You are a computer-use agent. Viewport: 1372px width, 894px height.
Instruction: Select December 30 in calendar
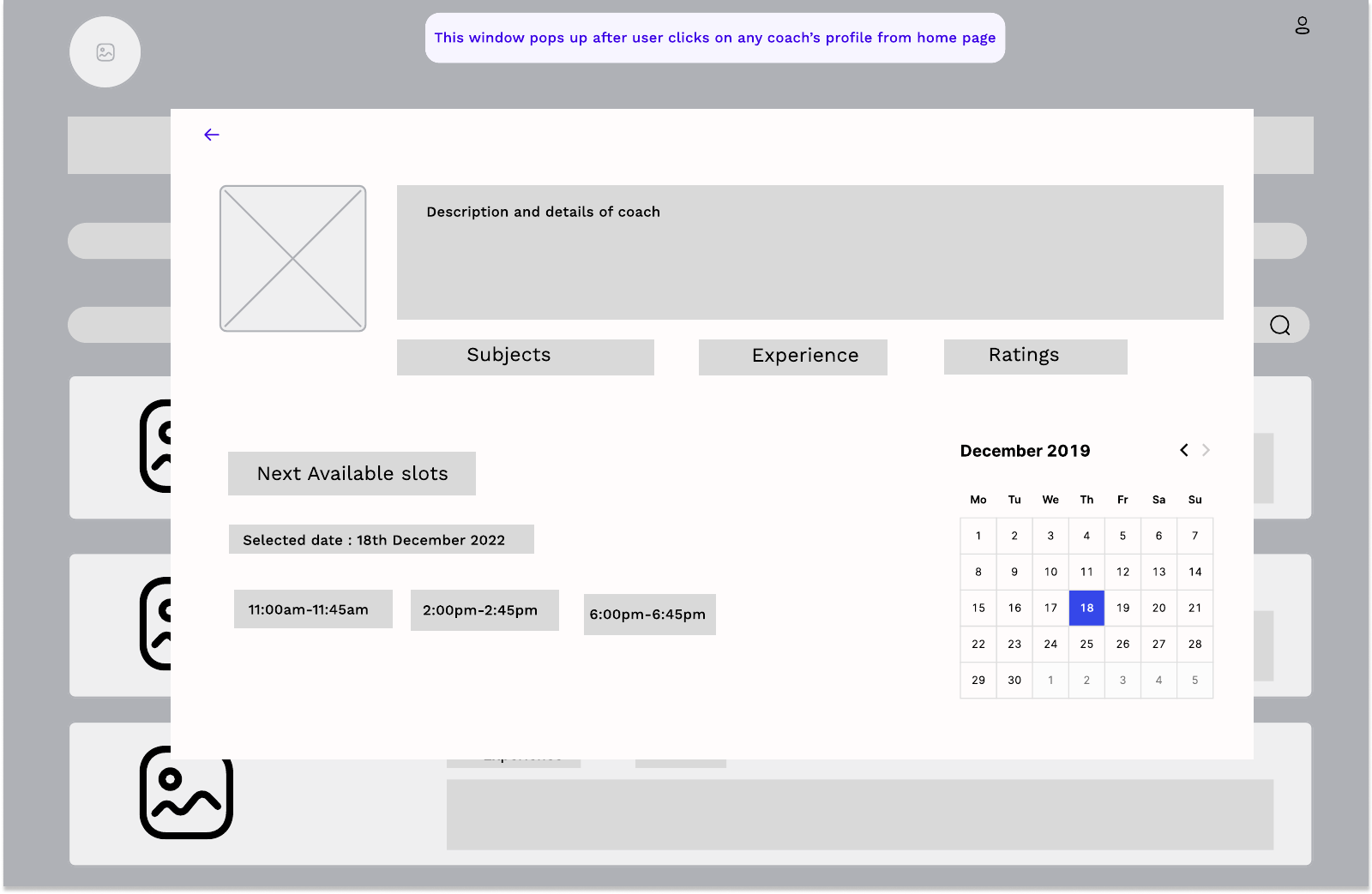[1014, 680]
